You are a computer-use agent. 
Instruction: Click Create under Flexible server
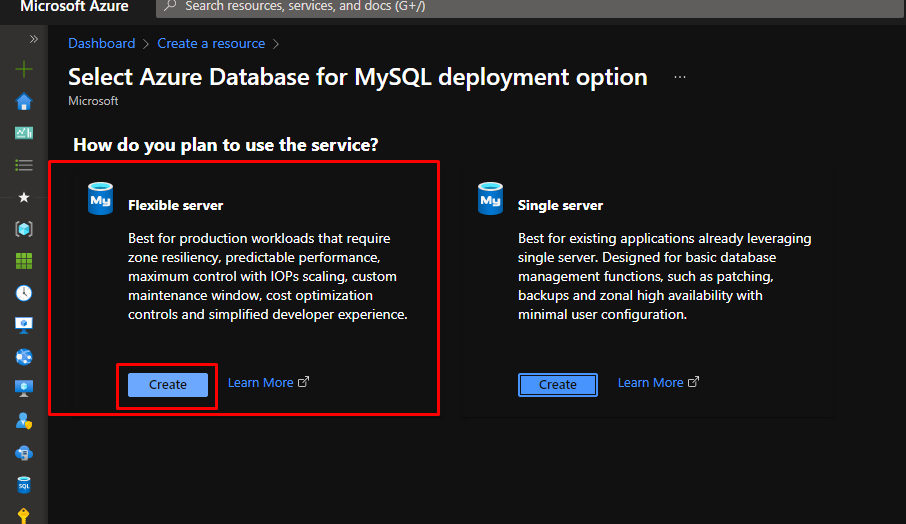click(x=168, y=385)
